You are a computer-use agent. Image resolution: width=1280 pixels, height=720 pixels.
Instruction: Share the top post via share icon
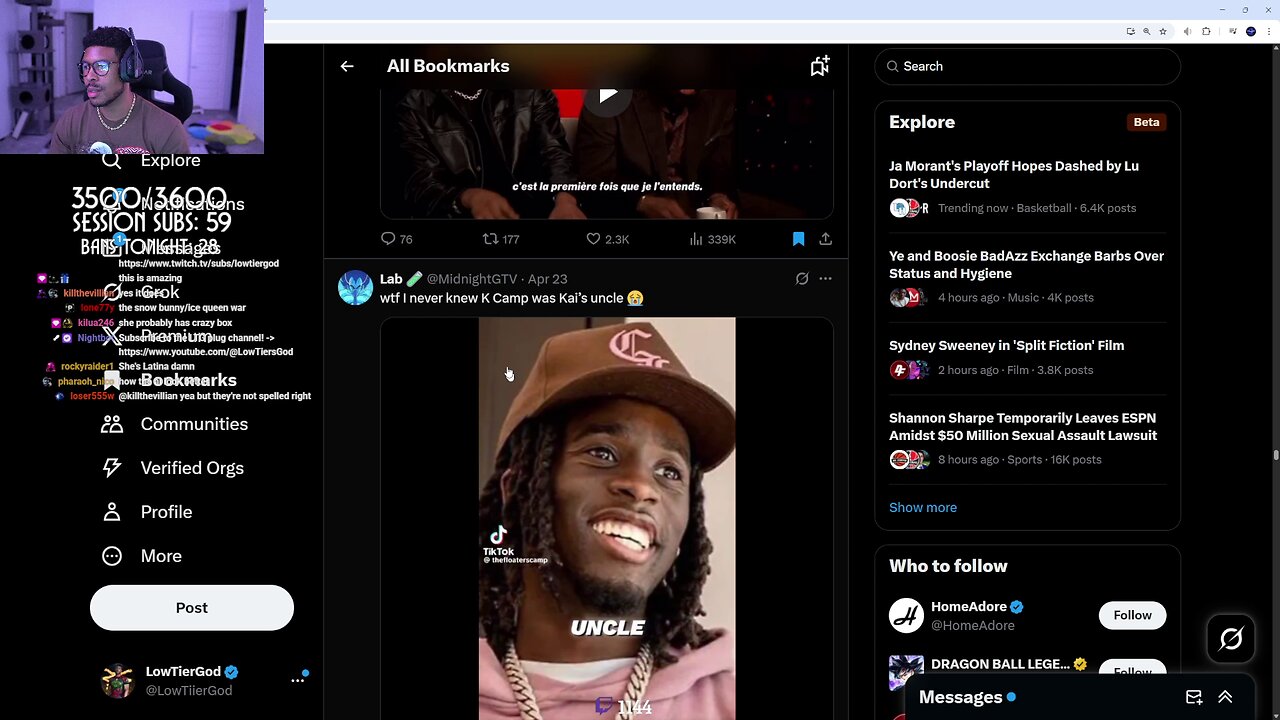tap(825, 239)
